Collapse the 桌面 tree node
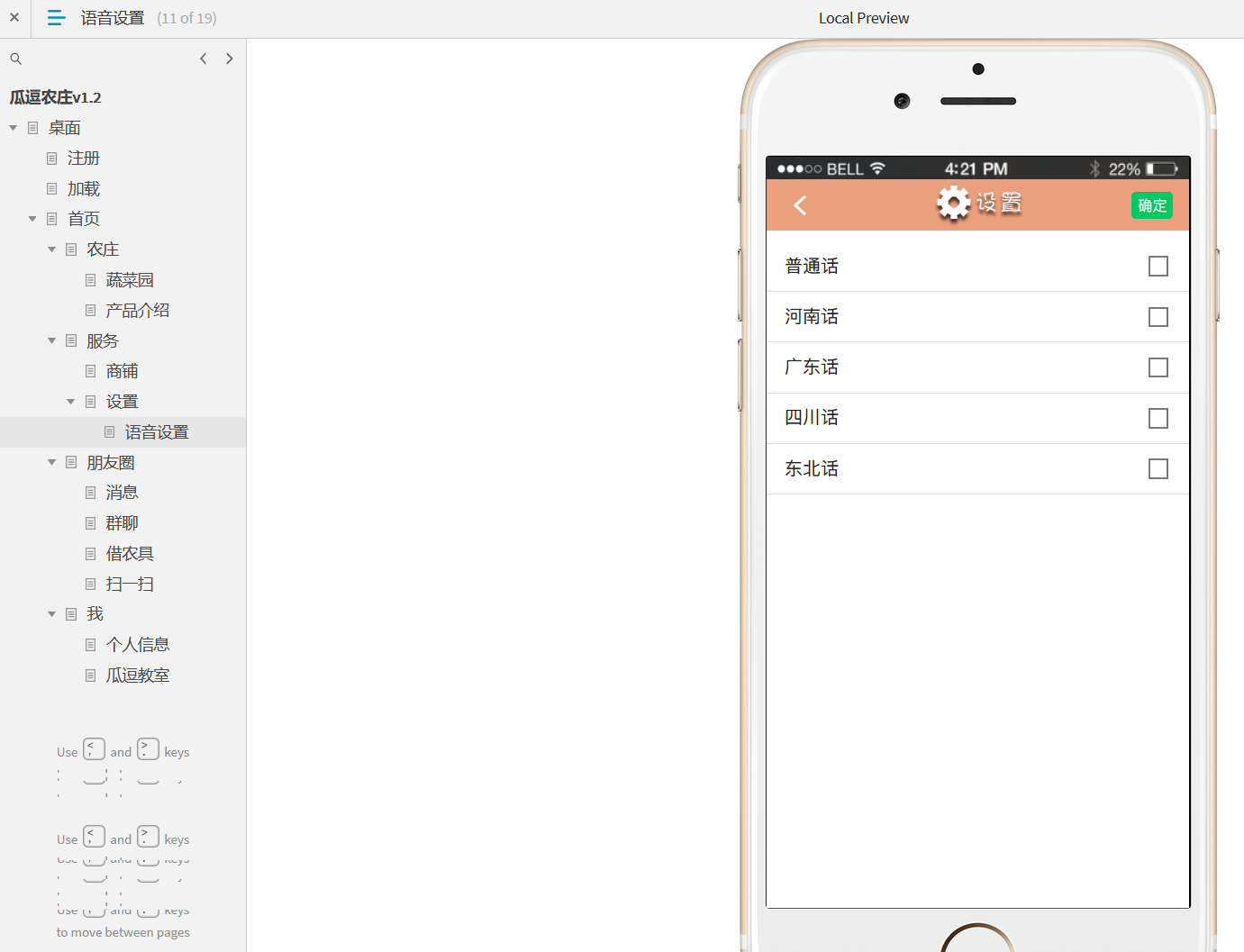1244x952 pixels. pos(14,128)
